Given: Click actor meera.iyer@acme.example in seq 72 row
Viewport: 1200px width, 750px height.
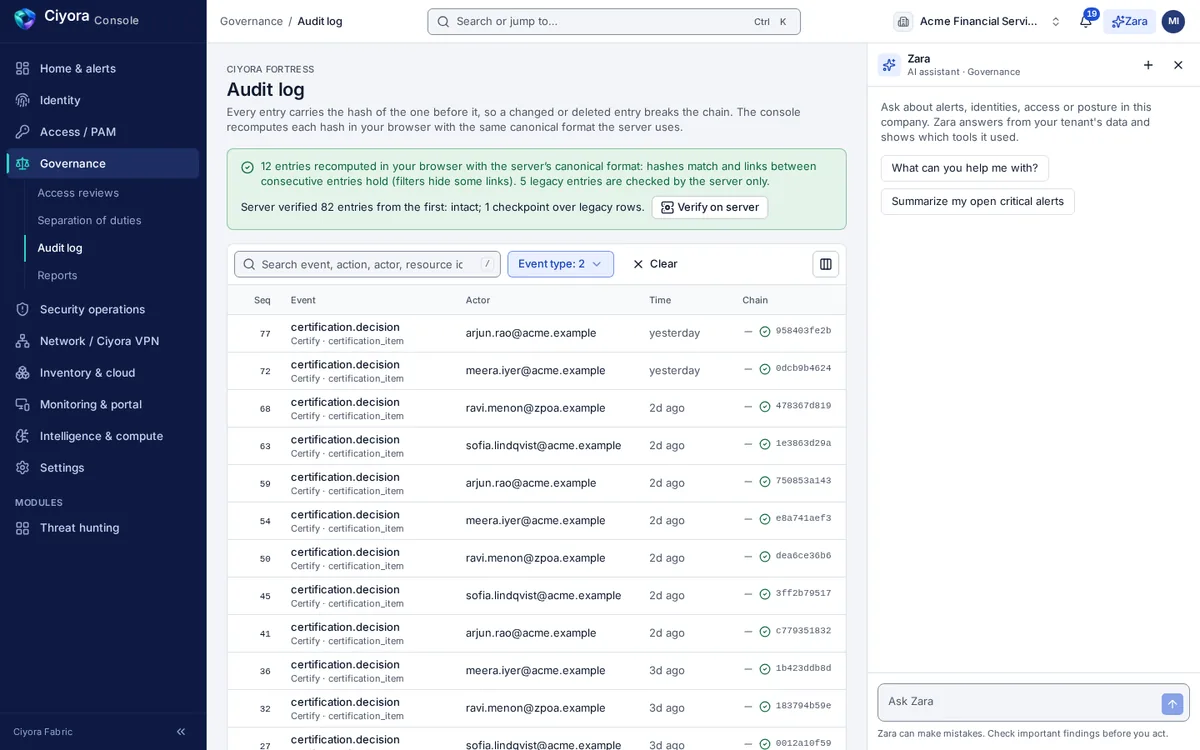Looking at the screenshot, I should 535,370.
